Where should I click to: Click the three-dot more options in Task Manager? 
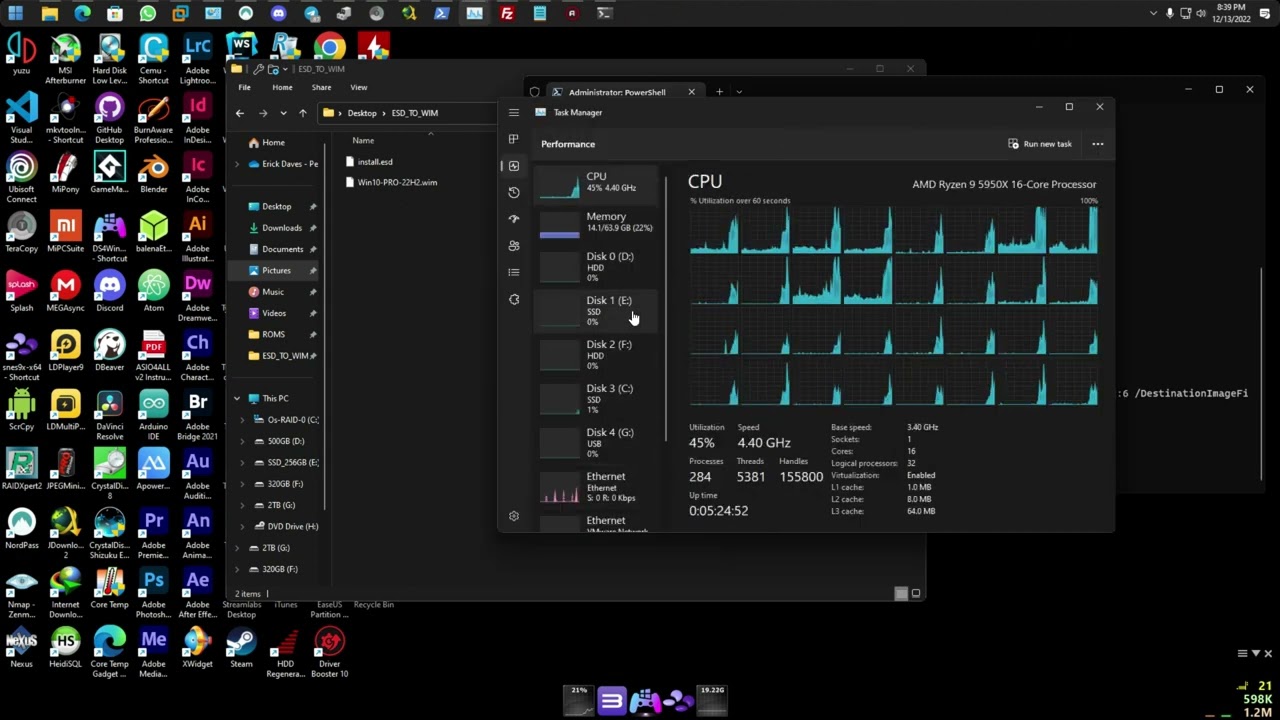coord(1098,144)
